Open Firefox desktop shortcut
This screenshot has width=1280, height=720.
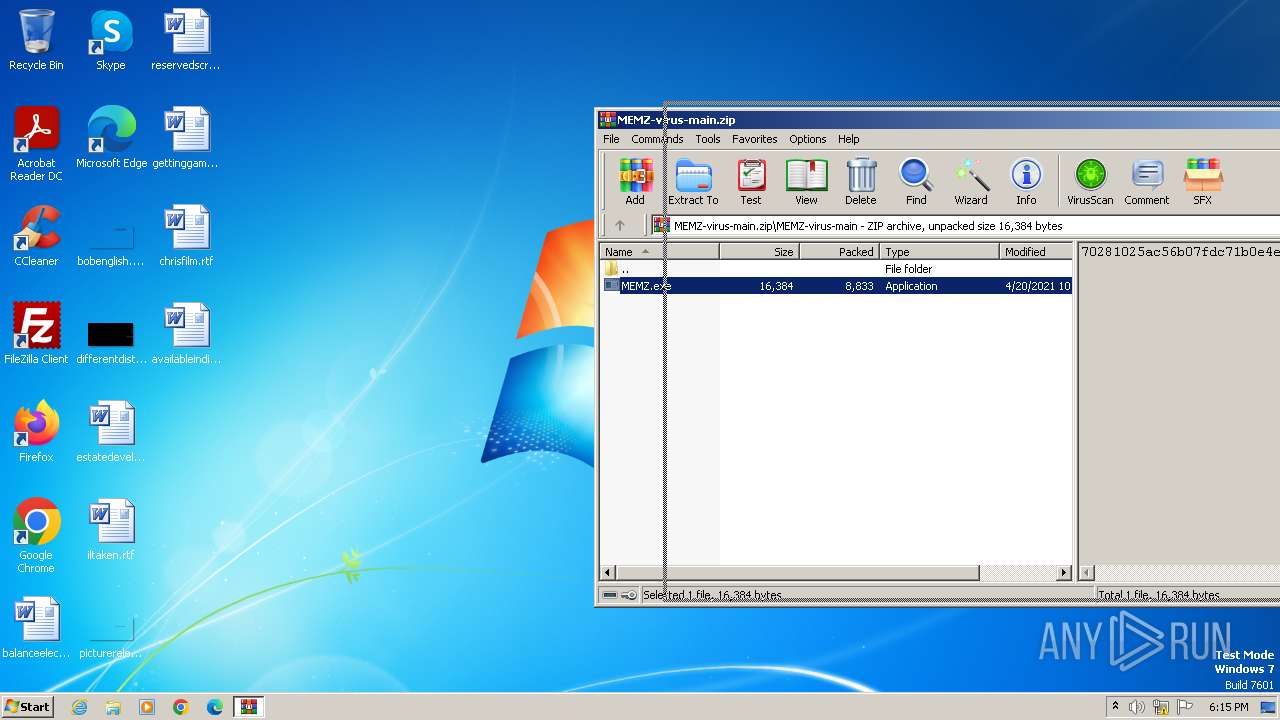pyautogui.click(x=36, y=432)
